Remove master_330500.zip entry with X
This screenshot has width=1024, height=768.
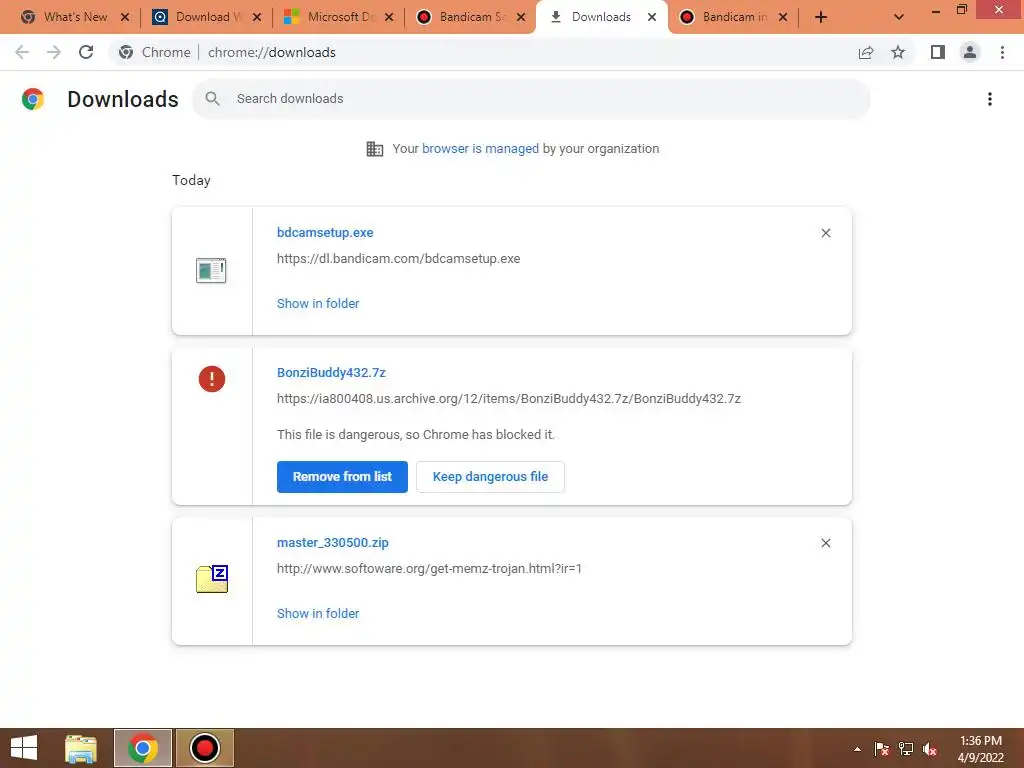tap(826, 543)
